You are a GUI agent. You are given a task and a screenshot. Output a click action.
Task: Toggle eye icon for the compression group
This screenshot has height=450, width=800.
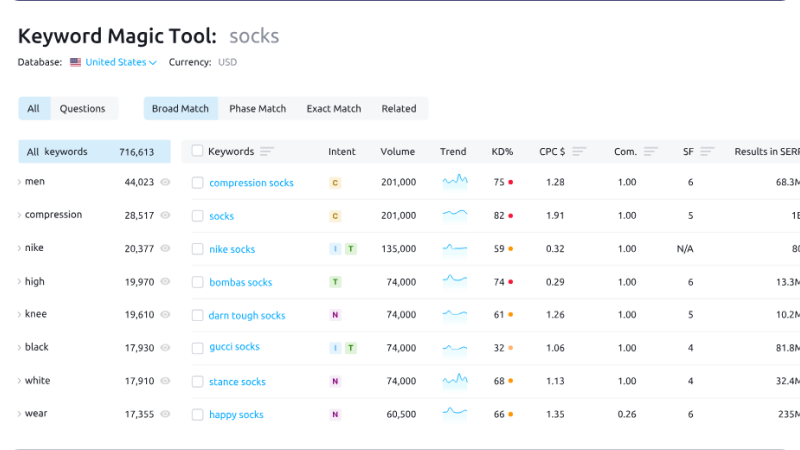point(165,215)
